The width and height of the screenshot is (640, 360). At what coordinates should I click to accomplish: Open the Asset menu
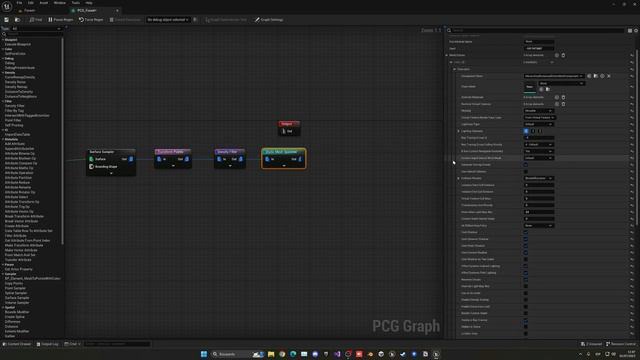44,3
